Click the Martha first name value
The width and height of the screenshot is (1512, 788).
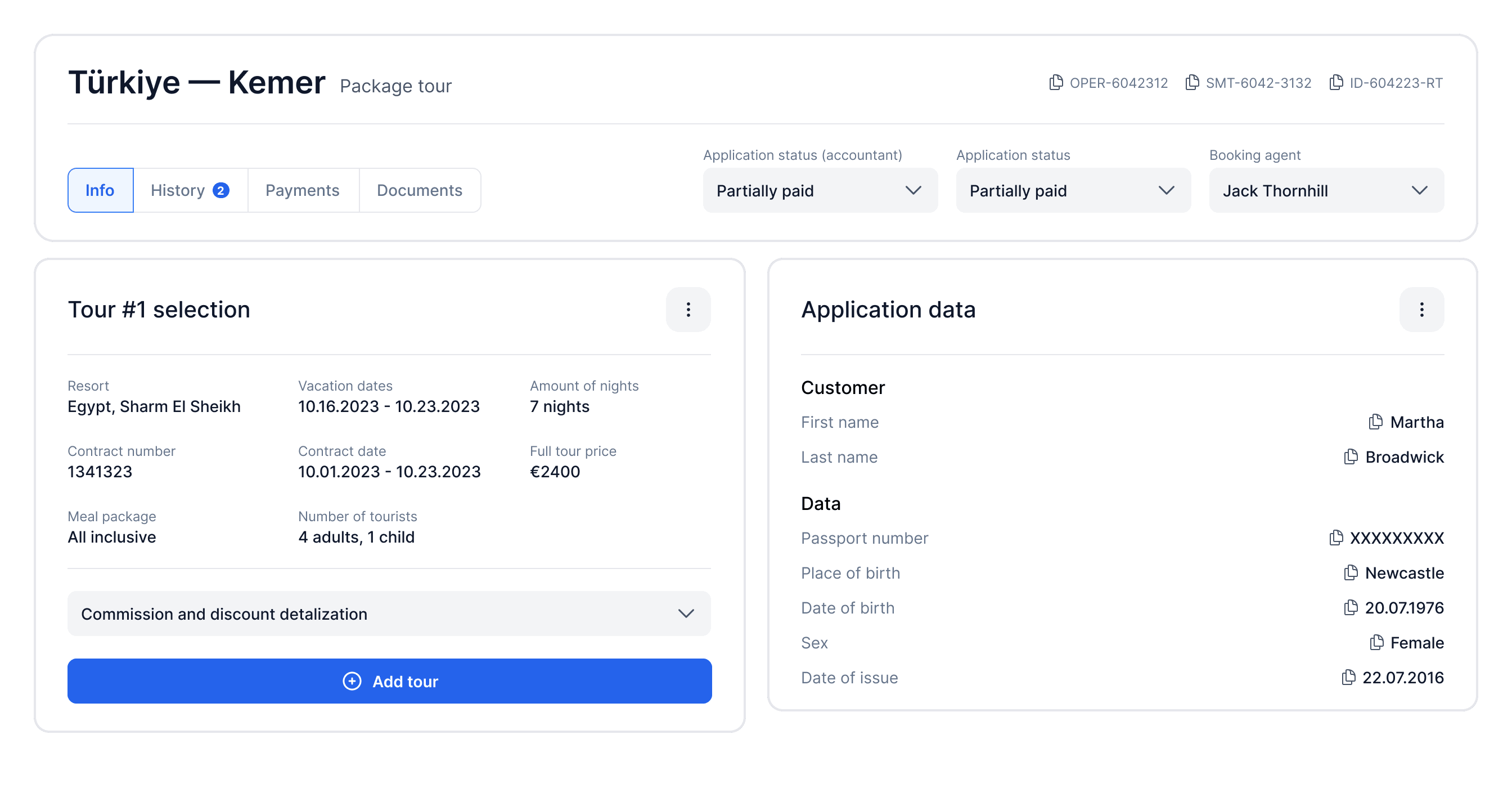point(1417,422)
